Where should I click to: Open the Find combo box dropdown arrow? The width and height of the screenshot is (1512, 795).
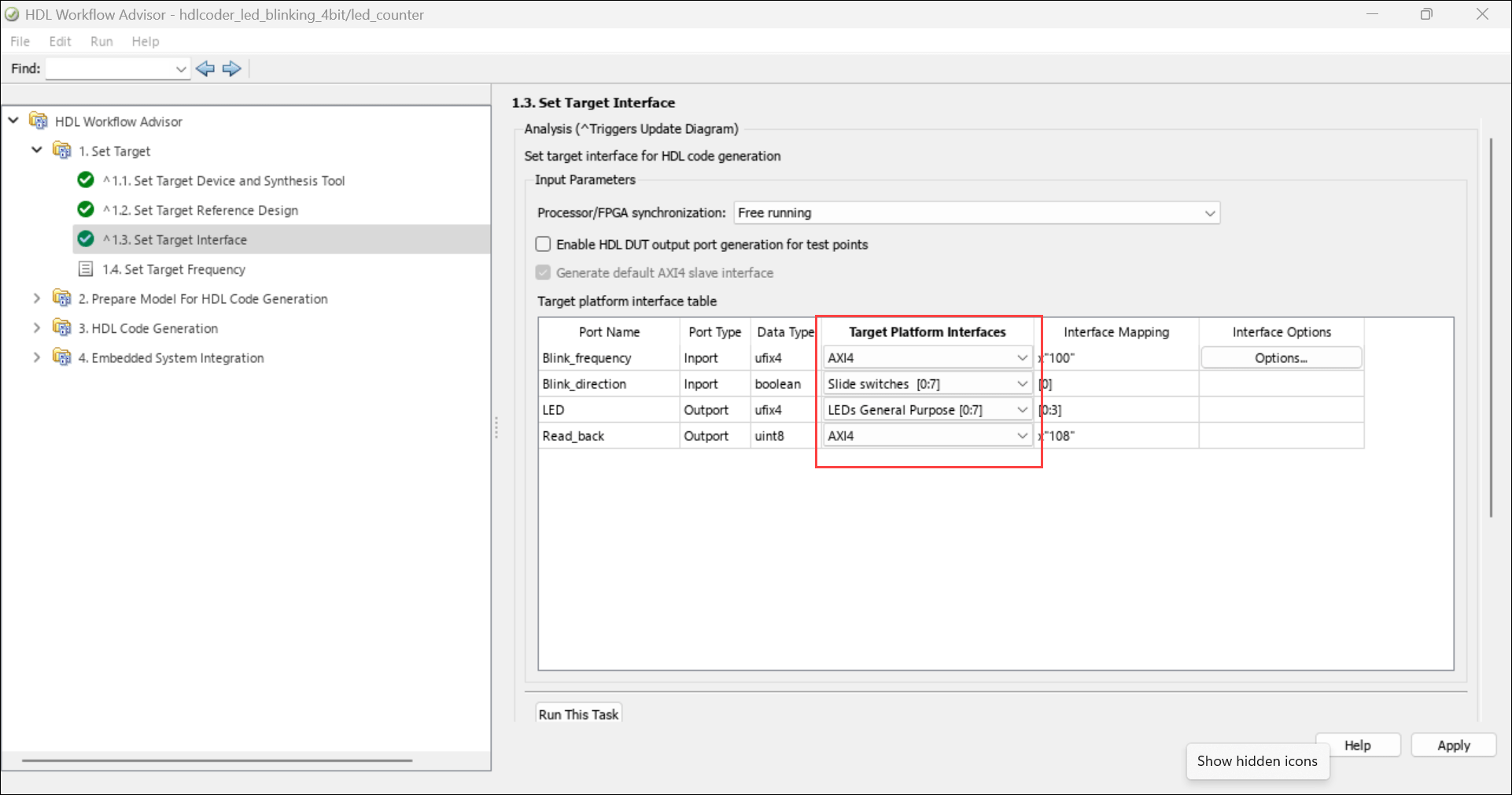(181, 69)
